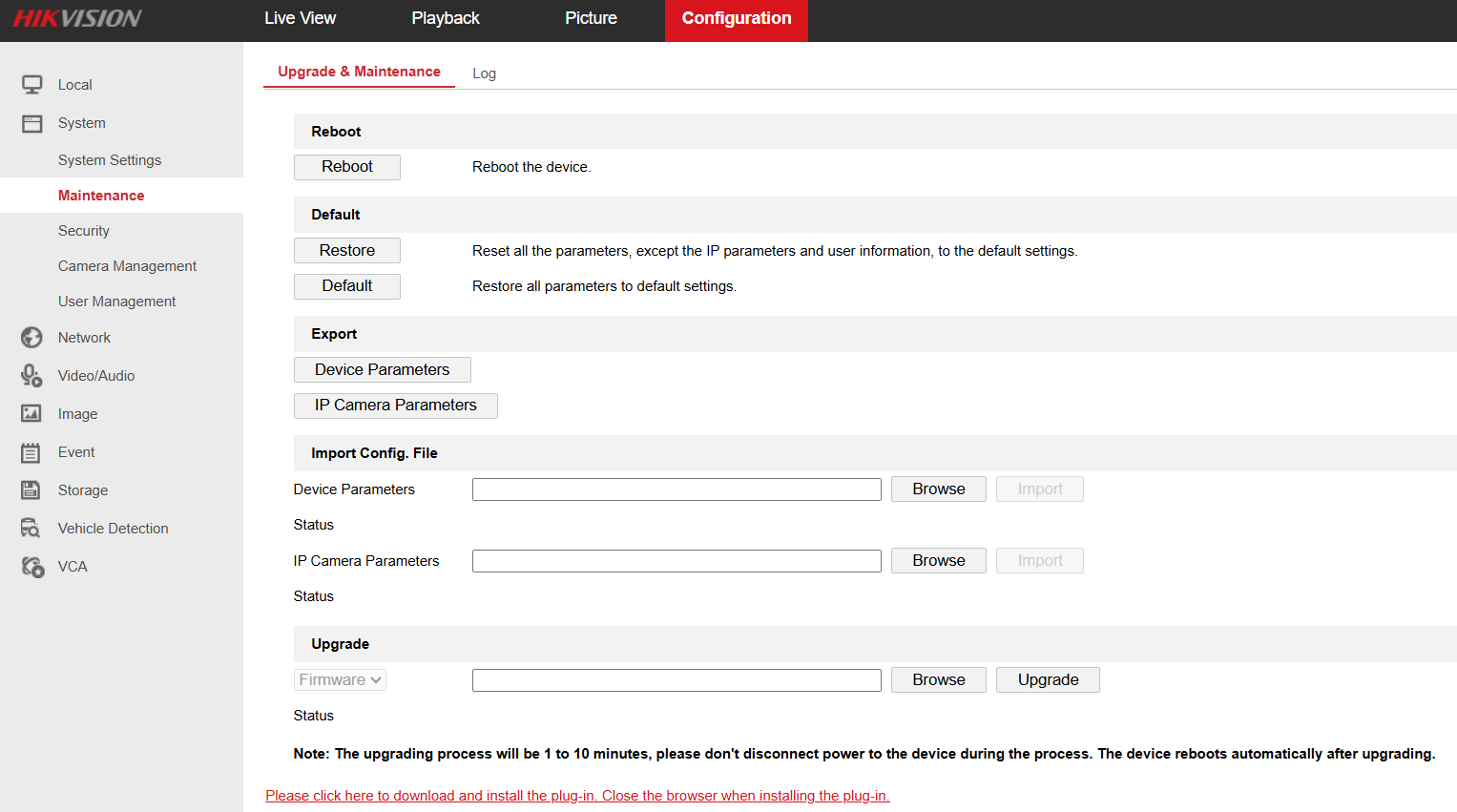Open Event via its calendar icon
The image size is (1457, 812).
click(31, 452)
